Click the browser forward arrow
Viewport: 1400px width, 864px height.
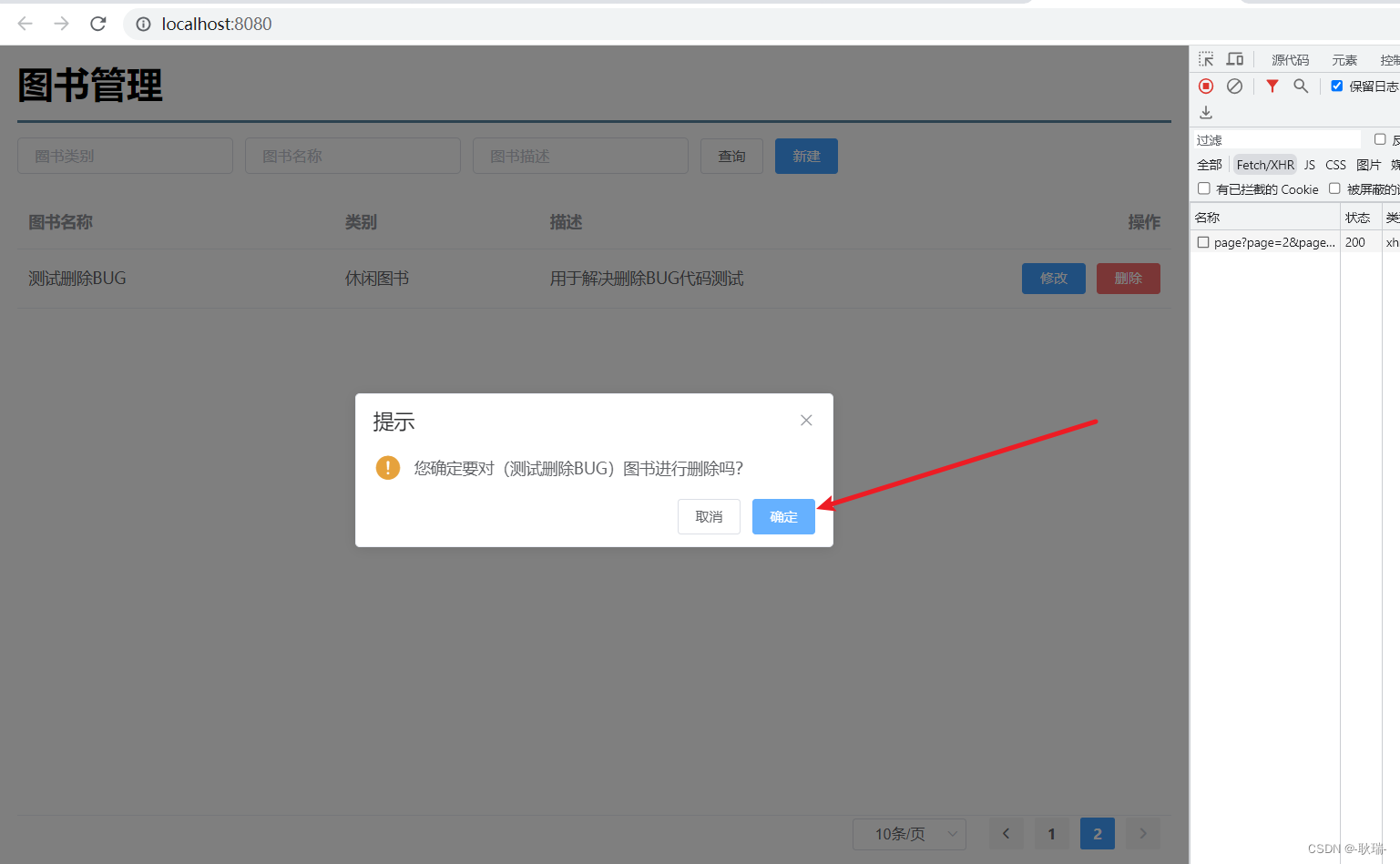(61, 24)
